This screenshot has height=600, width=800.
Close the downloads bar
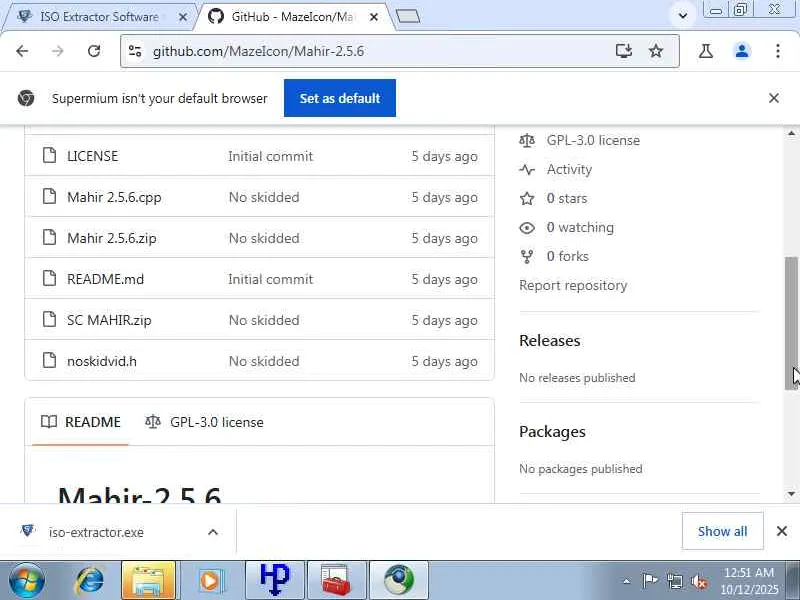point(781,531)
